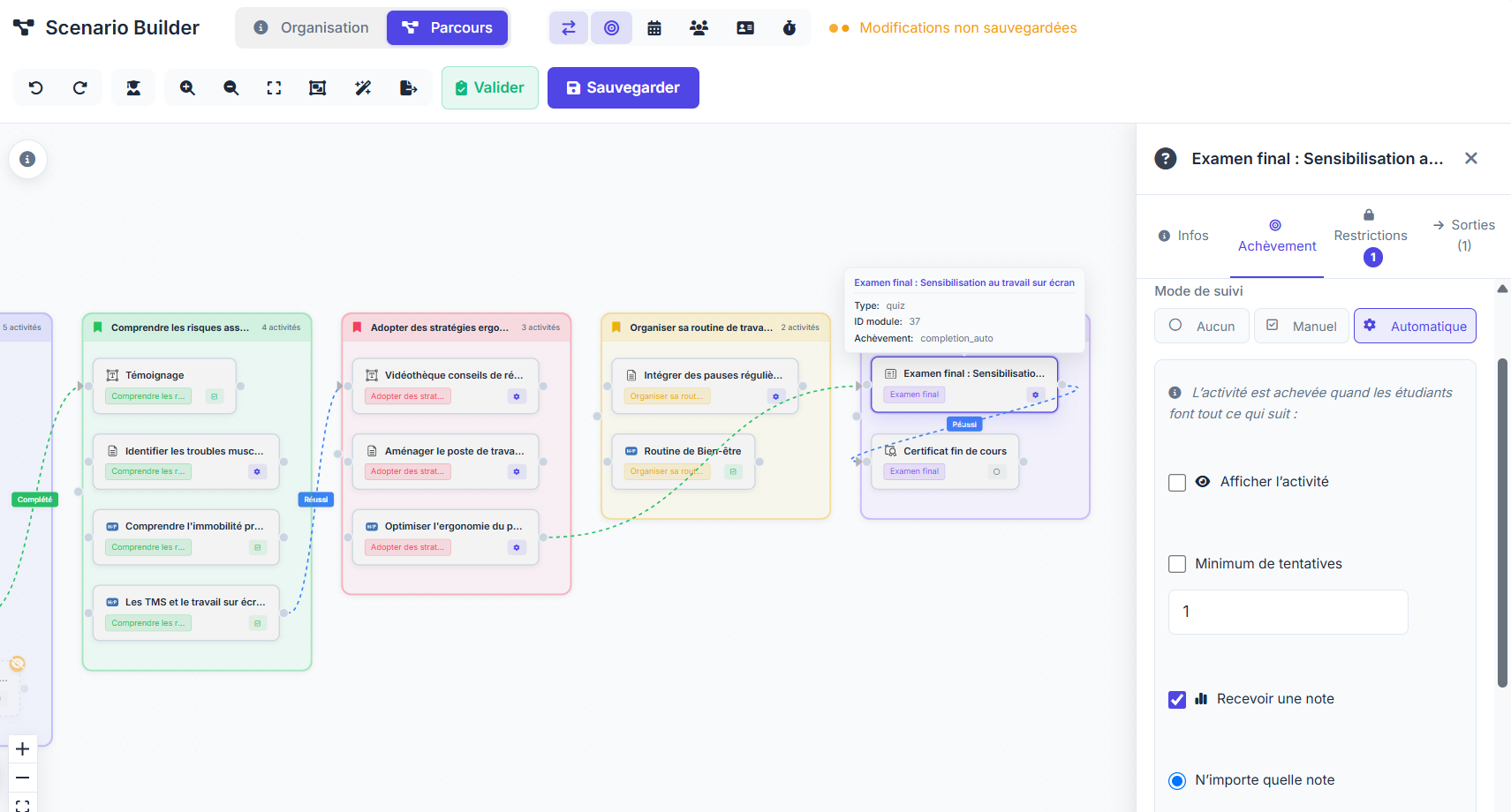The height and width of the screenshot is (812, 1511).
Task: Click the info circle on canvas
Action: (x=27, y=159)
